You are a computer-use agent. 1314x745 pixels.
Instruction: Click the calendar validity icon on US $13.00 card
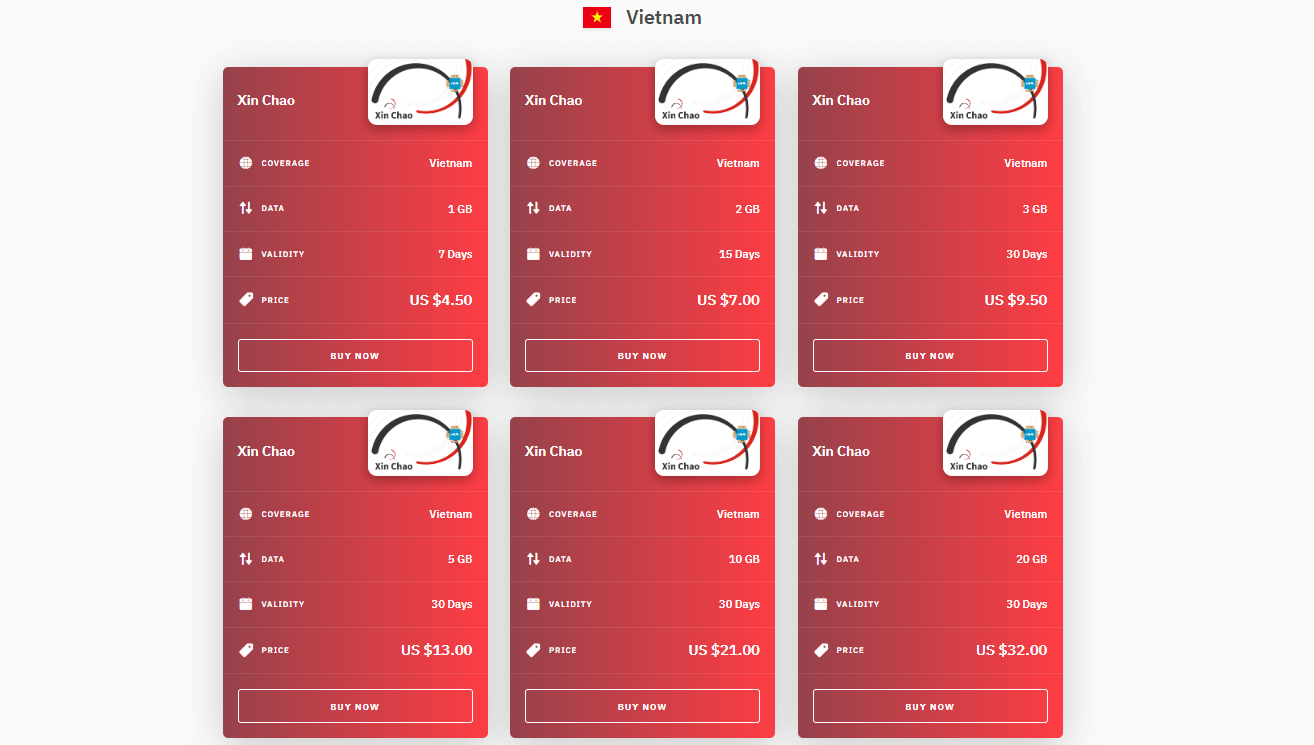pos(246,604)
